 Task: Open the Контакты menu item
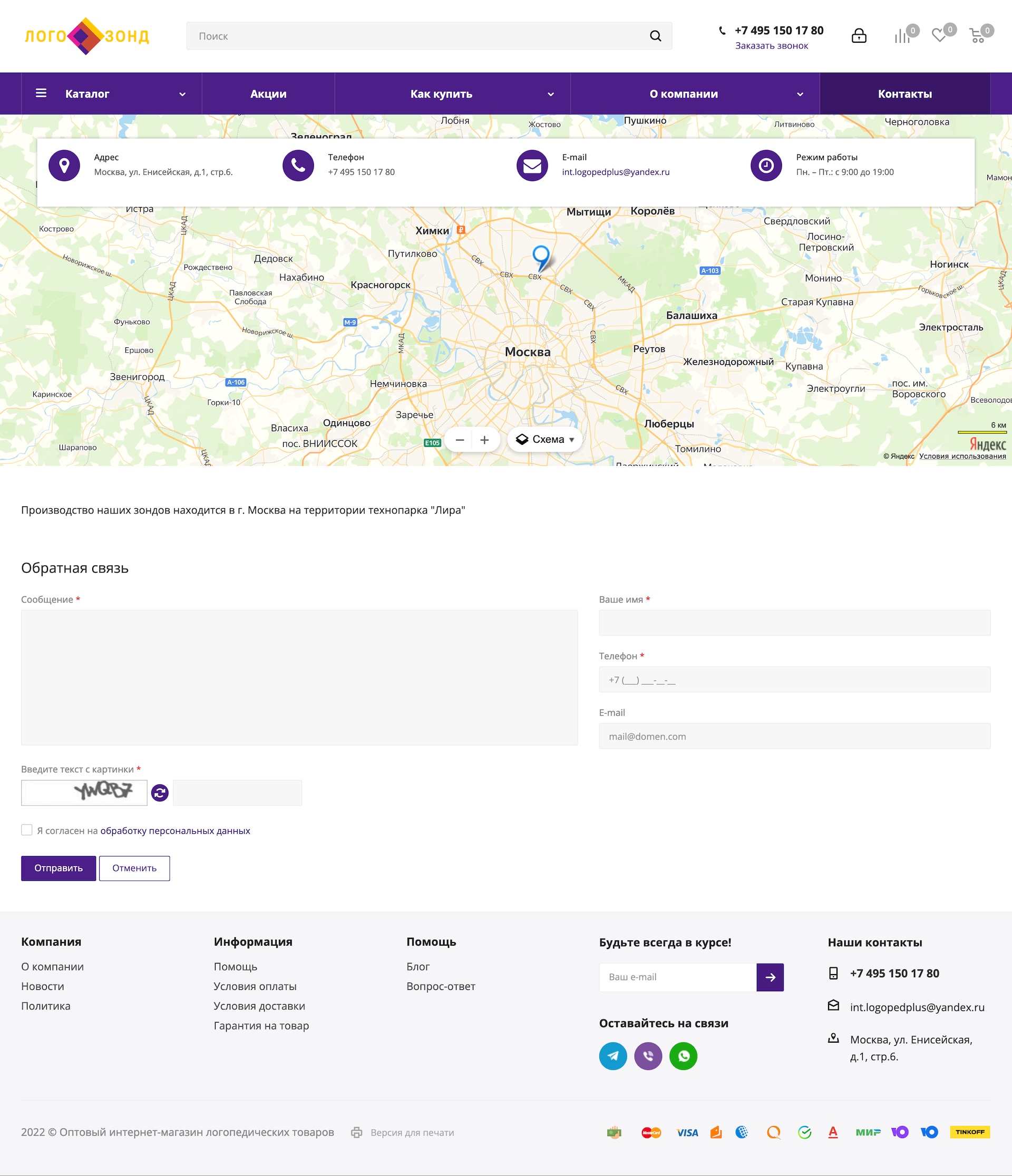tap(904, 94)
